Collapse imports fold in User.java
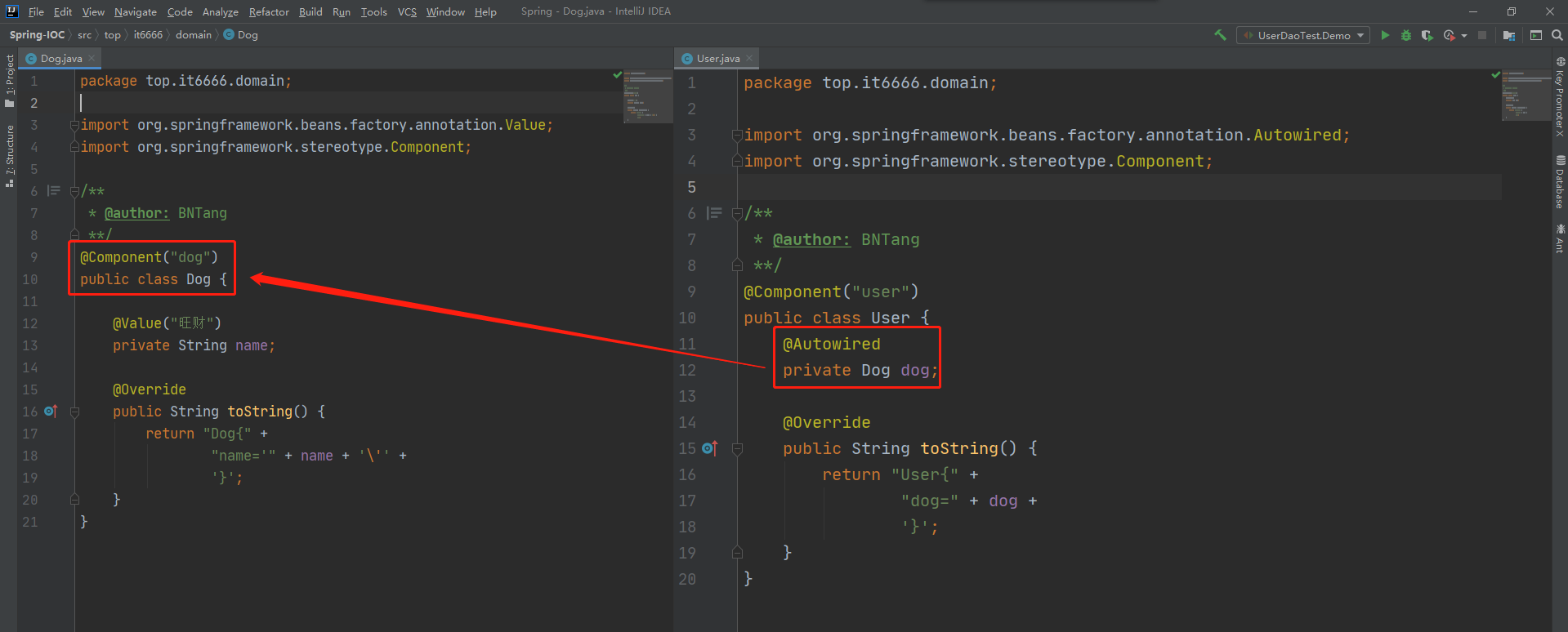The width and height of the screenshot is (1568, 632). (737, 136)
